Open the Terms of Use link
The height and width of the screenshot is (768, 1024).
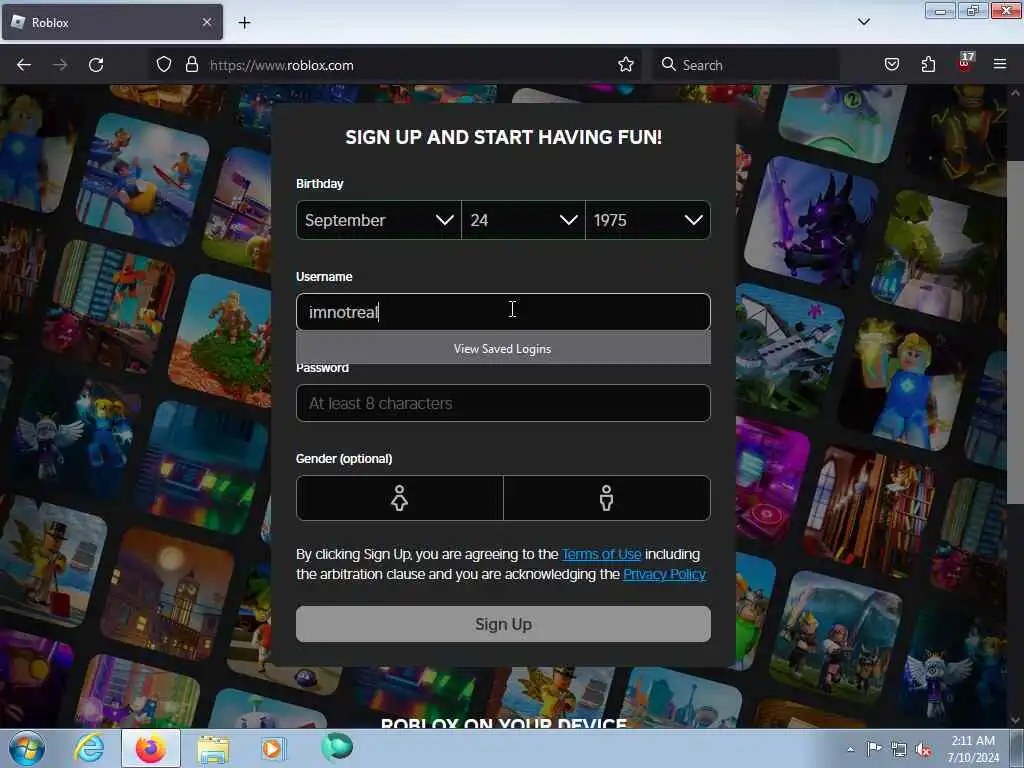[601, 554]
